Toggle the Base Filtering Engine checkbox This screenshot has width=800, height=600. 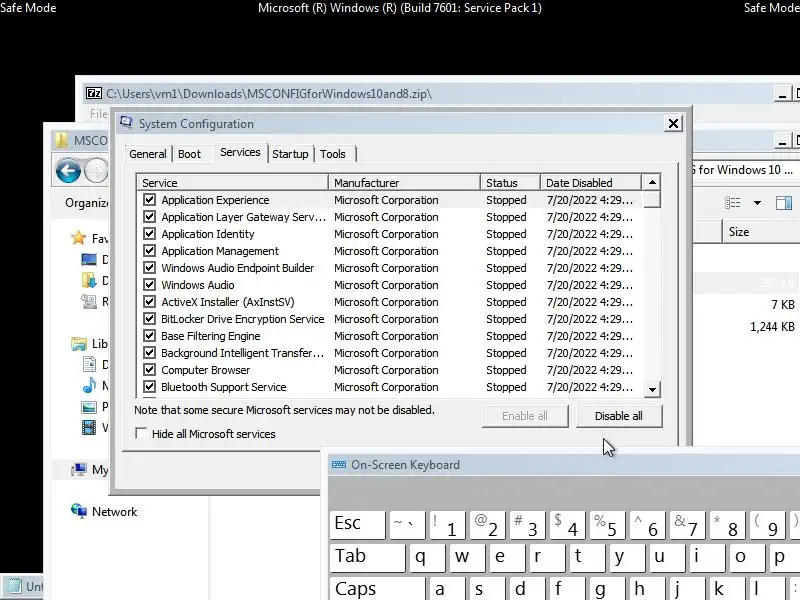[149, 336]
